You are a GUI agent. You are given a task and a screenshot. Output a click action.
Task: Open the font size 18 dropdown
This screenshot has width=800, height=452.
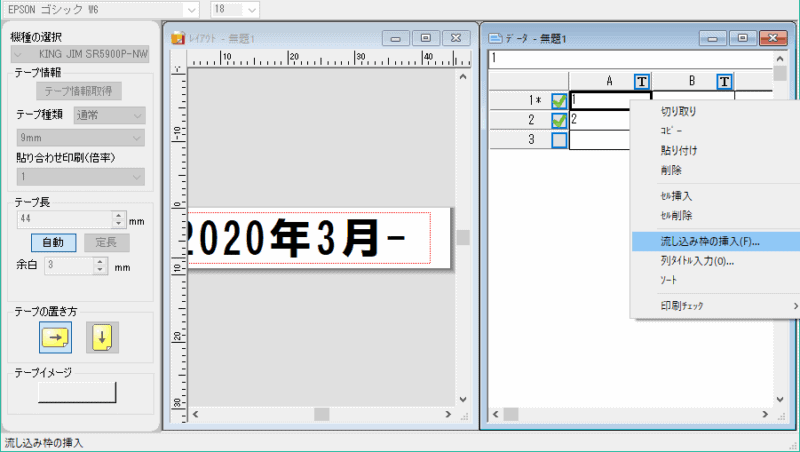pyautogui.click(x=250, y=8)
